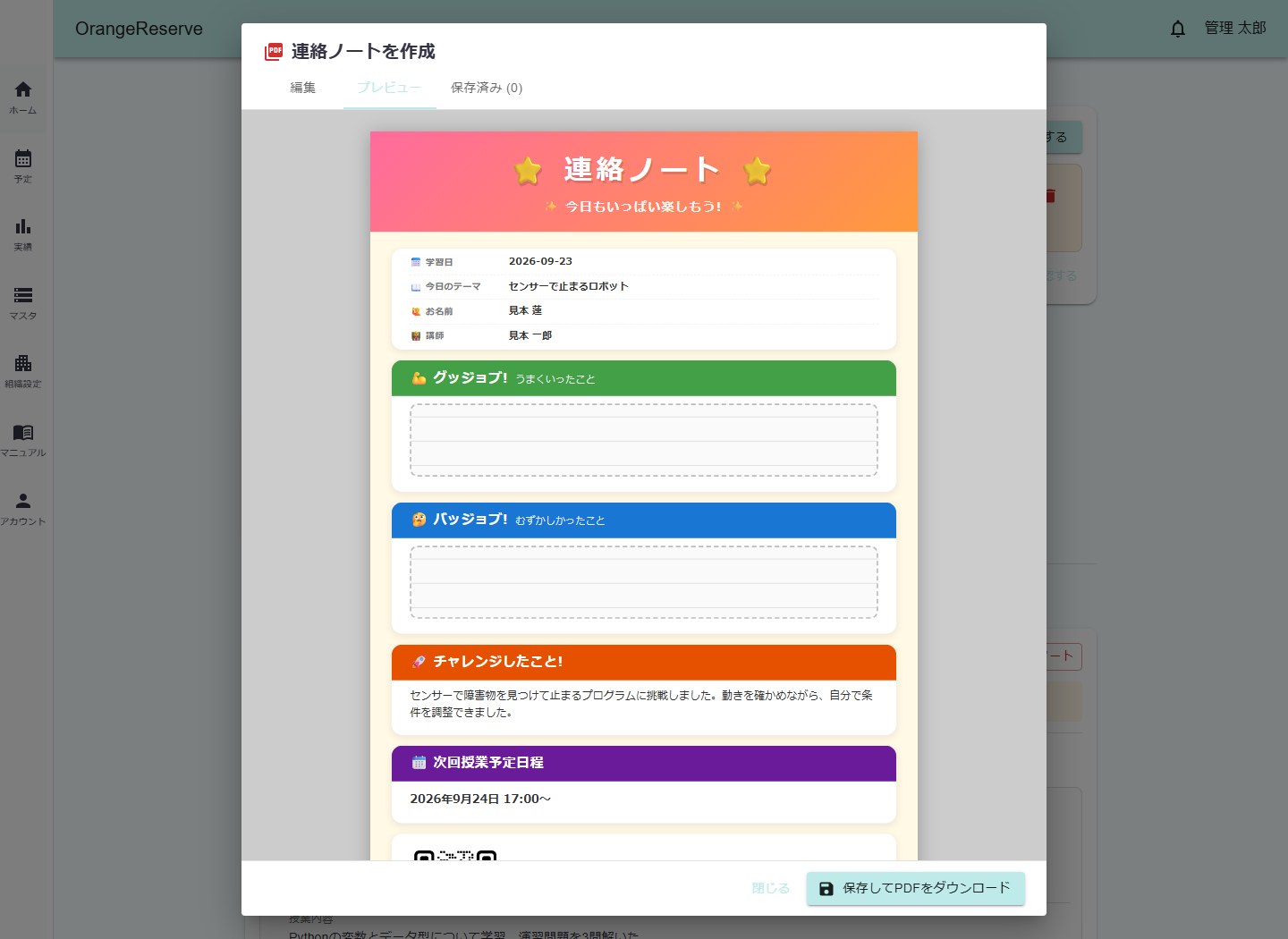Click the theme text センサーで止まるロボット
This screenshot has height=939, width=1288.
[x=569, y=286]
